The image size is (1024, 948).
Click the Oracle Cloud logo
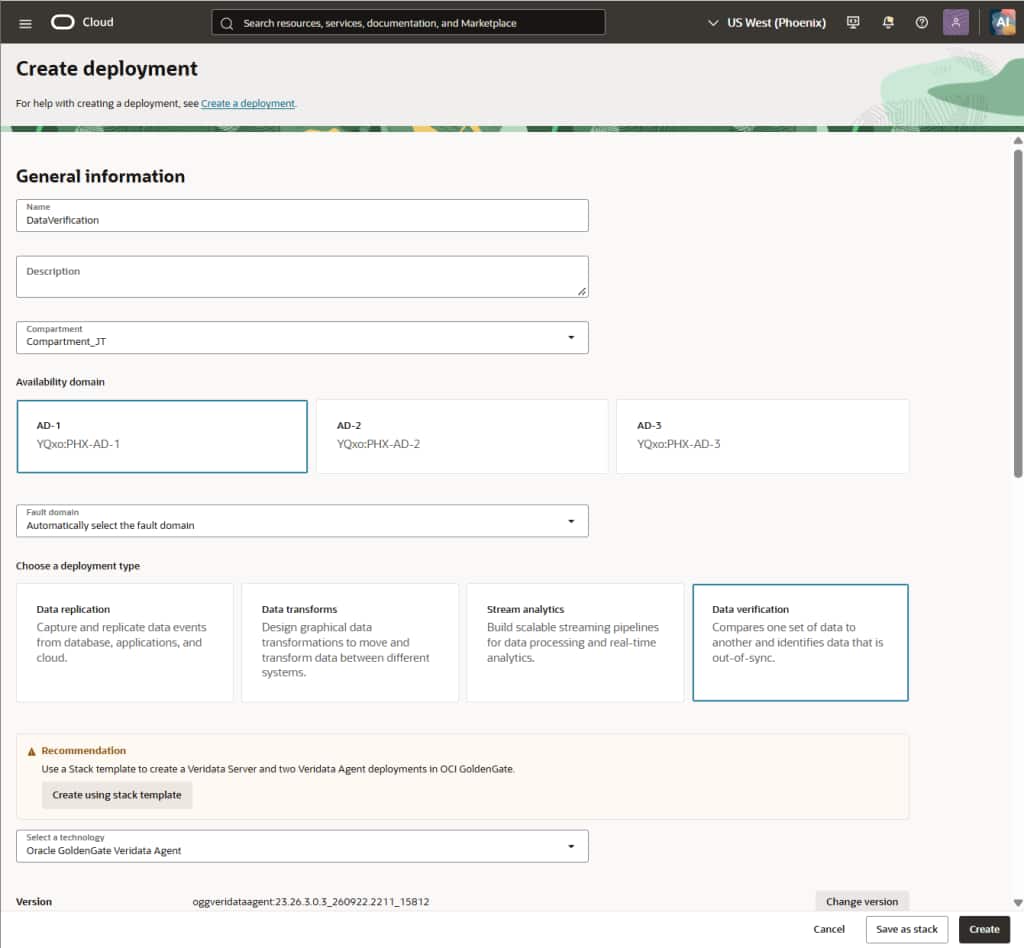[82, 22]
